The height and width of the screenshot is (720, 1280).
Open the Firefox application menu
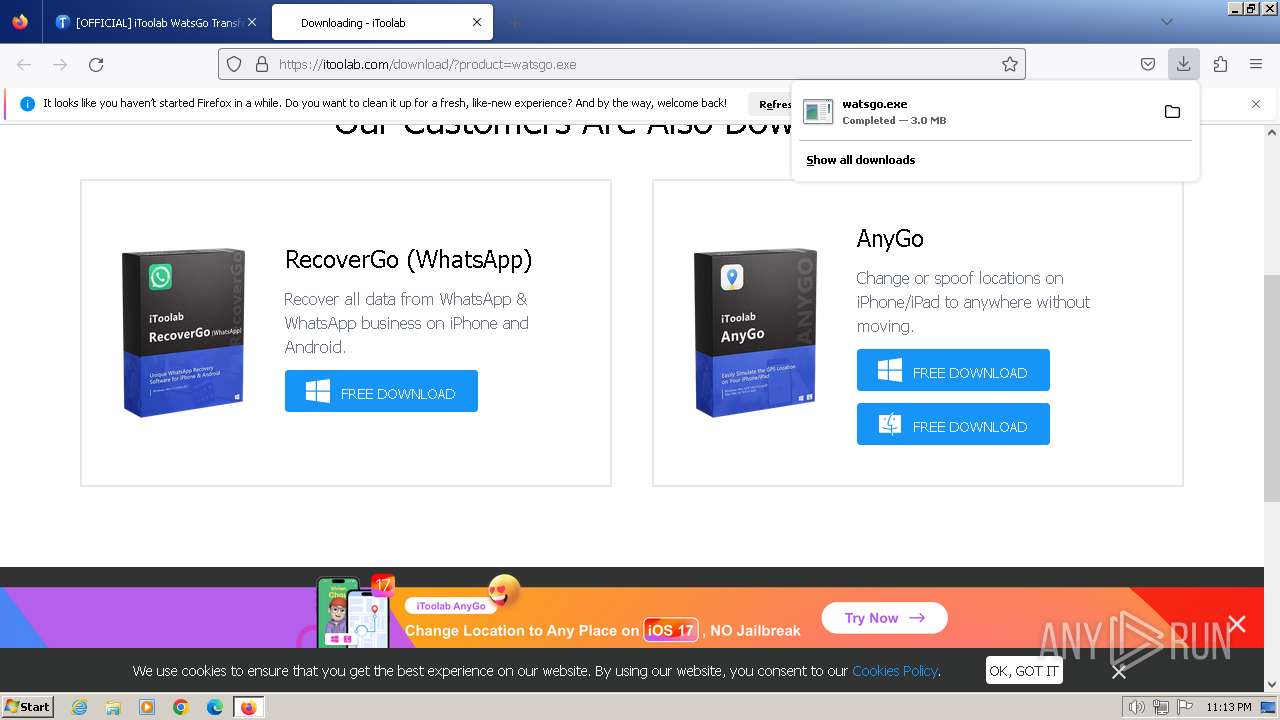(1256, 64)
